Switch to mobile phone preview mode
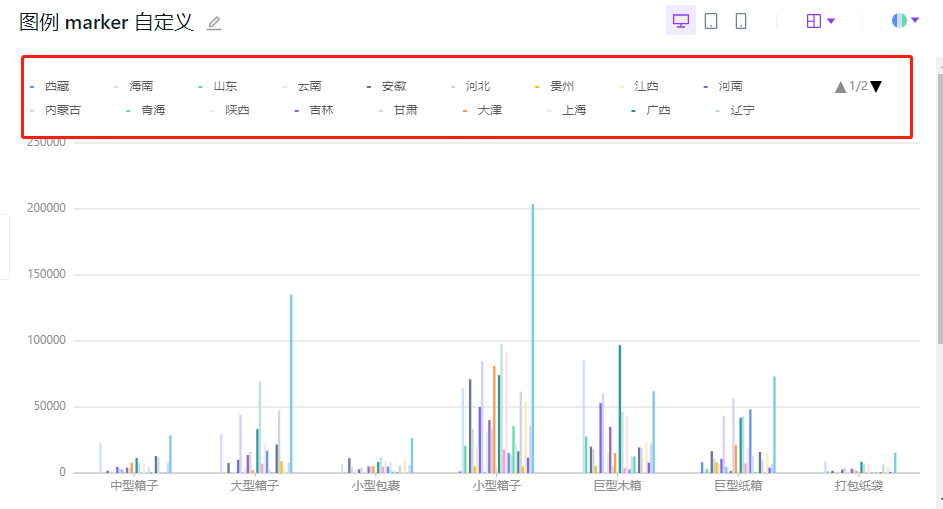This screenshot has height=509, width=943. coord(741,21)
